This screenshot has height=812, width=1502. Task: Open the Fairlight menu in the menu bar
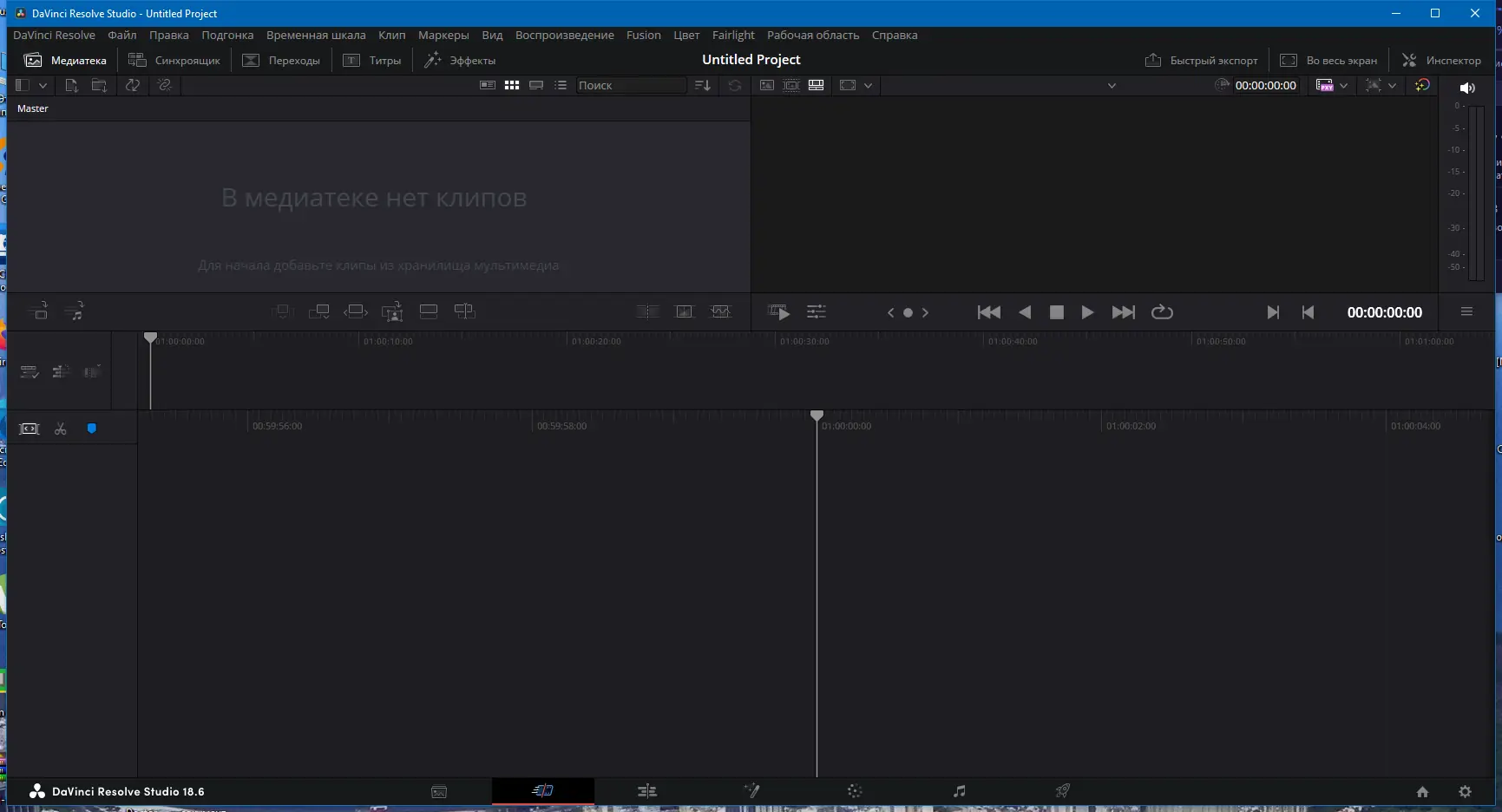733,35
